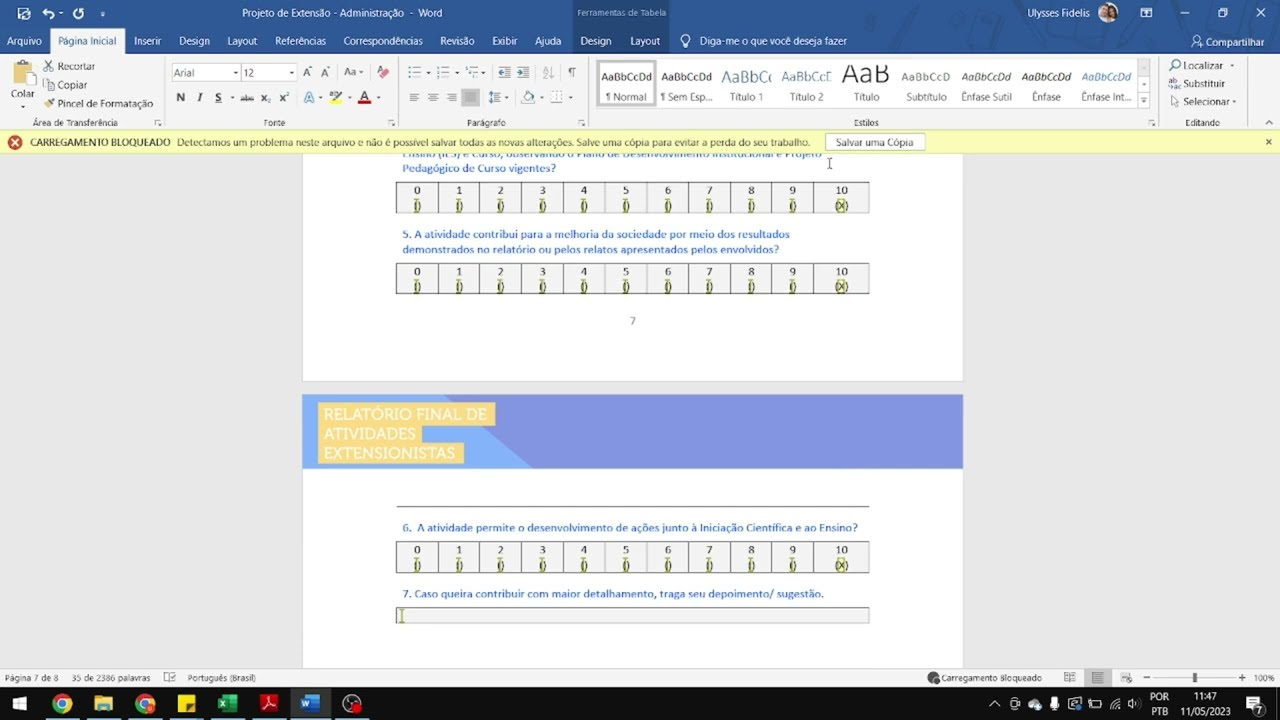Check option 10 in question 6 row
This screenshot has height=720, width=1280.
(x=841, y=565)
